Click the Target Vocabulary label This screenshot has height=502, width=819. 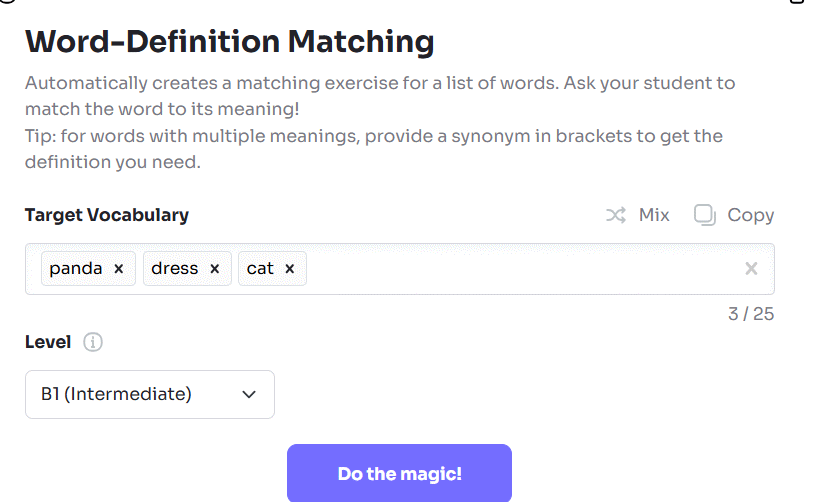tap(107, 215)
